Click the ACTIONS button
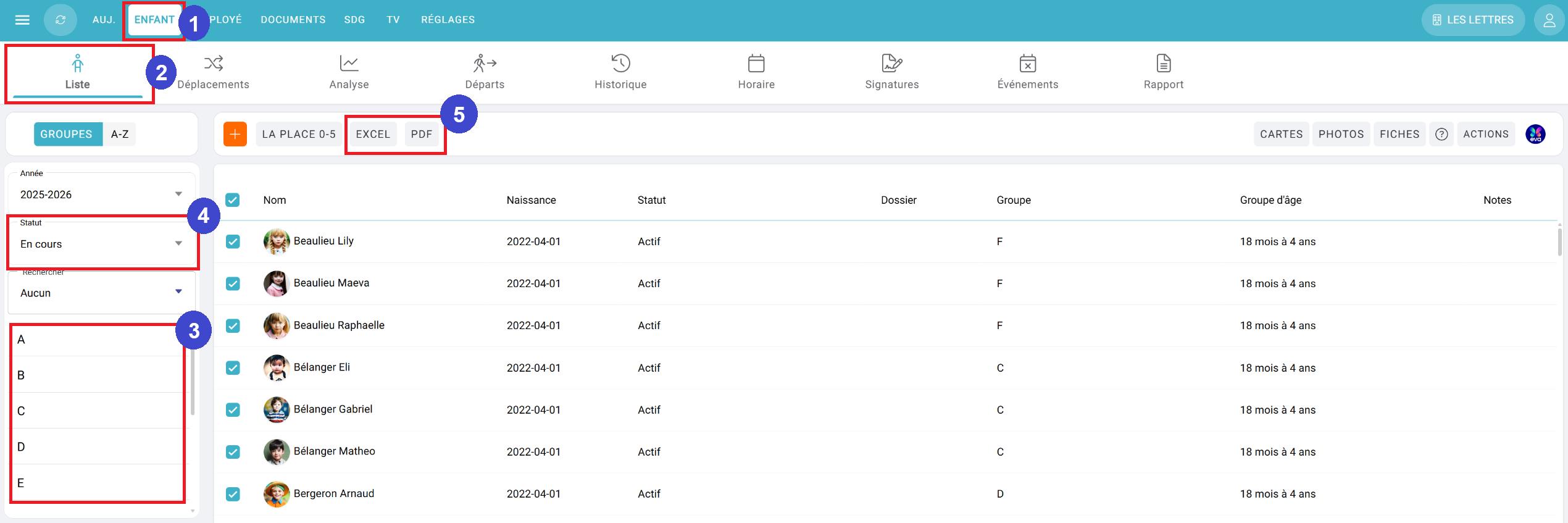Screen dimensions: 1568x523 point(1485,134)
